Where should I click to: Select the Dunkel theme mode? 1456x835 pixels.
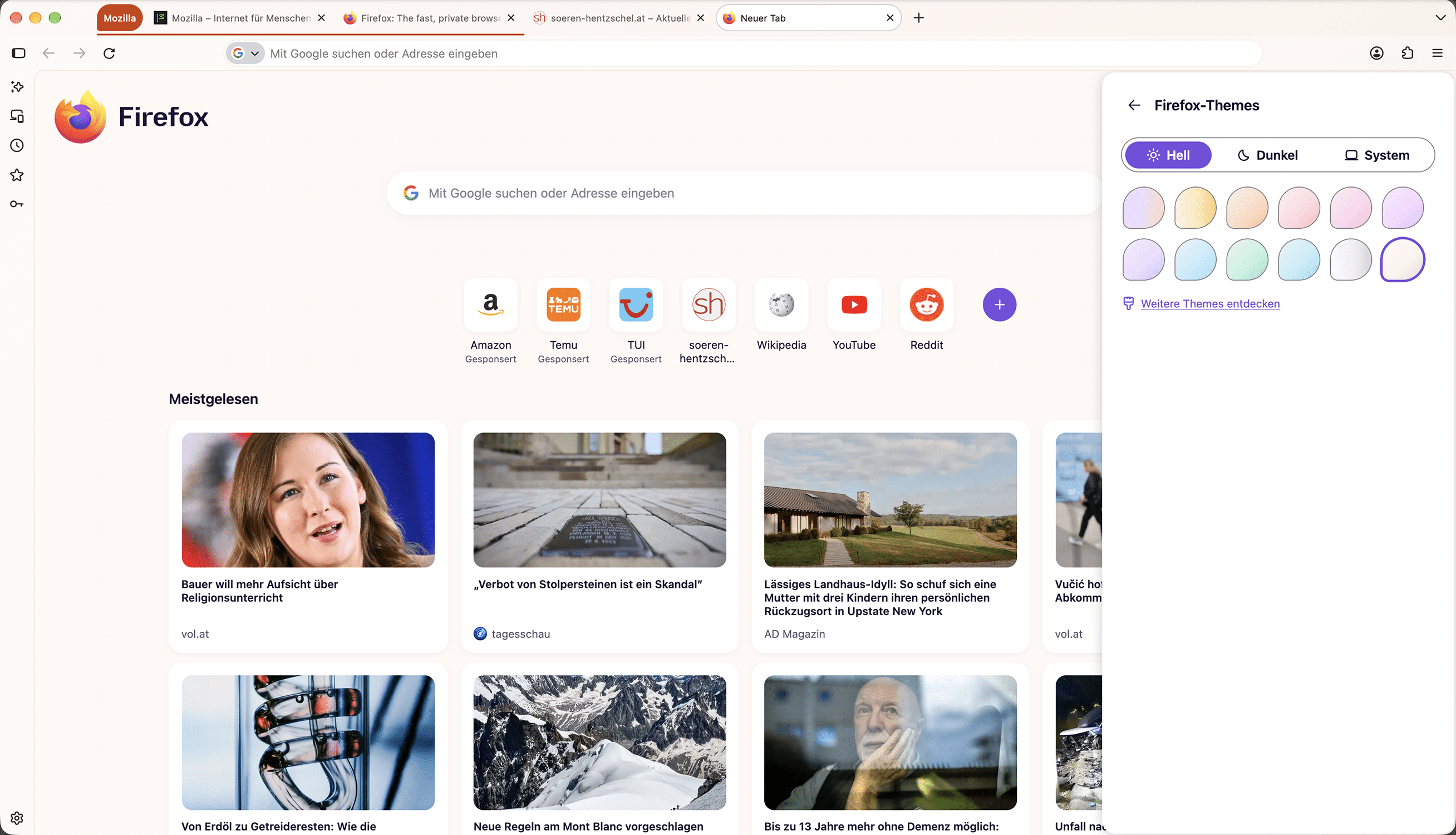(1267, 155)
